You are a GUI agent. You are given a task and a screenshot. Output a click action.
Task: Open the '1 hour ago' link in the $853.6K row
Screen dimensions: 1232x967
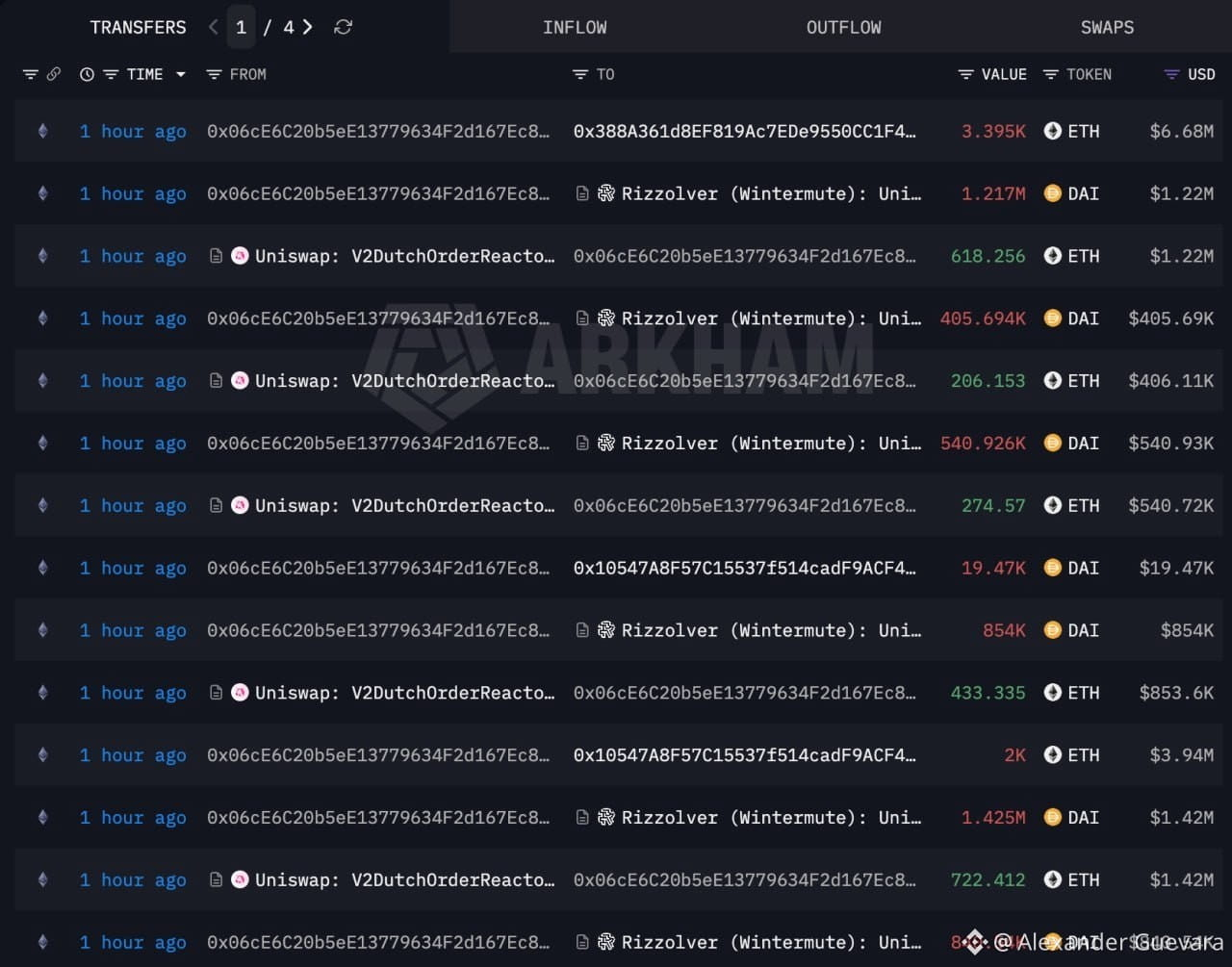[x=133, y=694]
